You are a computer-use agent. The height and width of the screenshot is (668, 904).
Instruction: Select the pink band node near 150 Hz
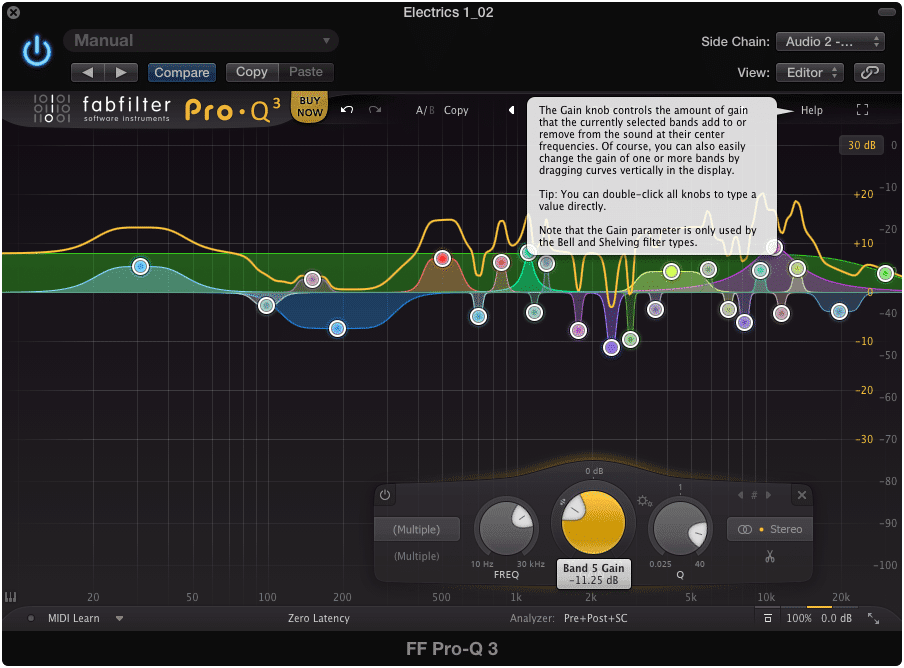tap(312, 280)
